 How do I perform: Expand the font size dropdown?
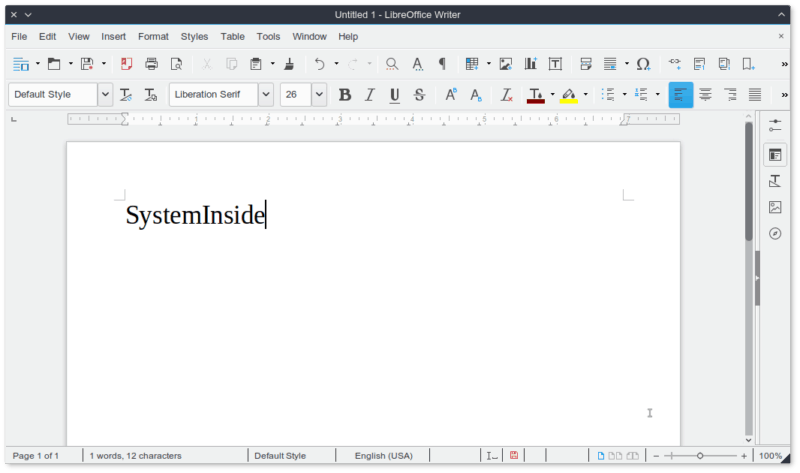[x=319, y=95]
